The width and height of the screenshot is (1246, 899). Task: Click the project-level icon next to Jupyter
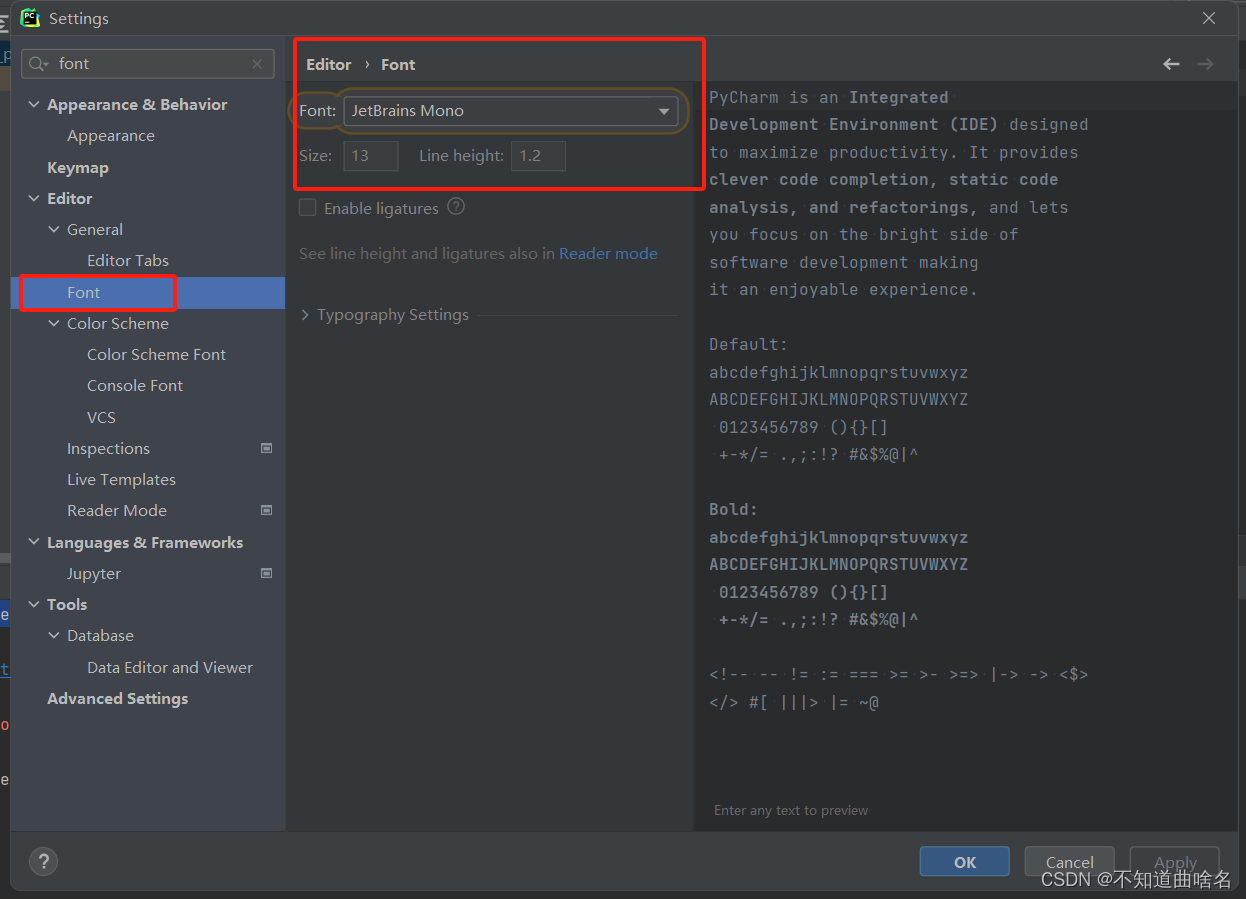point(266,573)
